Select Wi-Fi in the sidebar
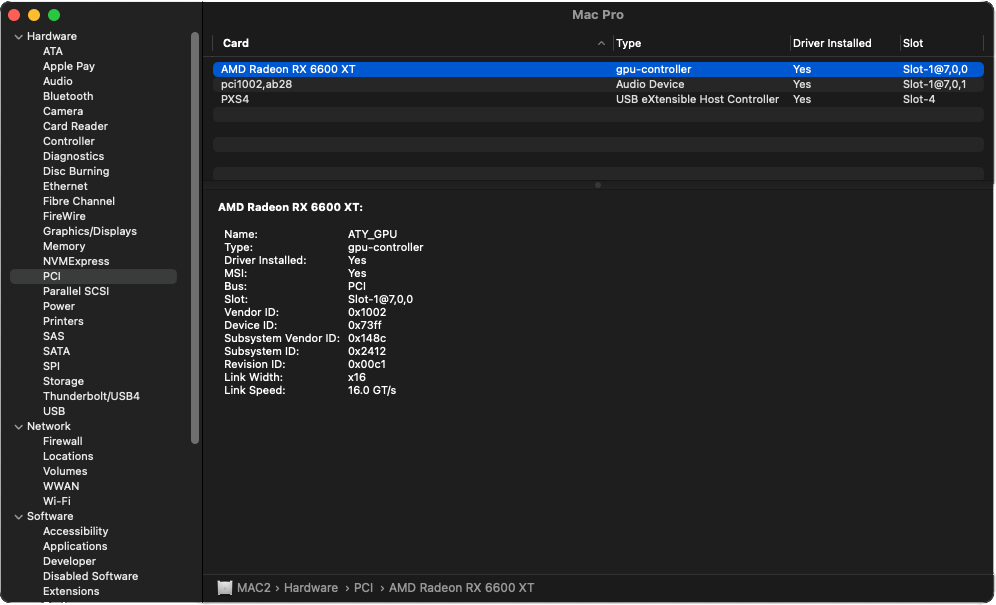 [x=57, y=501]
